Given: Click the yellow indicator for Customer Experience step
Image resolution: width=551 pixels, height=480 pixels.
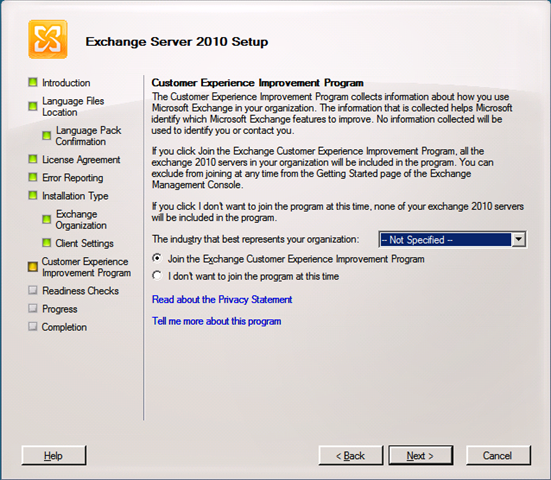Looking at the screenshot, I should (33, 267).
